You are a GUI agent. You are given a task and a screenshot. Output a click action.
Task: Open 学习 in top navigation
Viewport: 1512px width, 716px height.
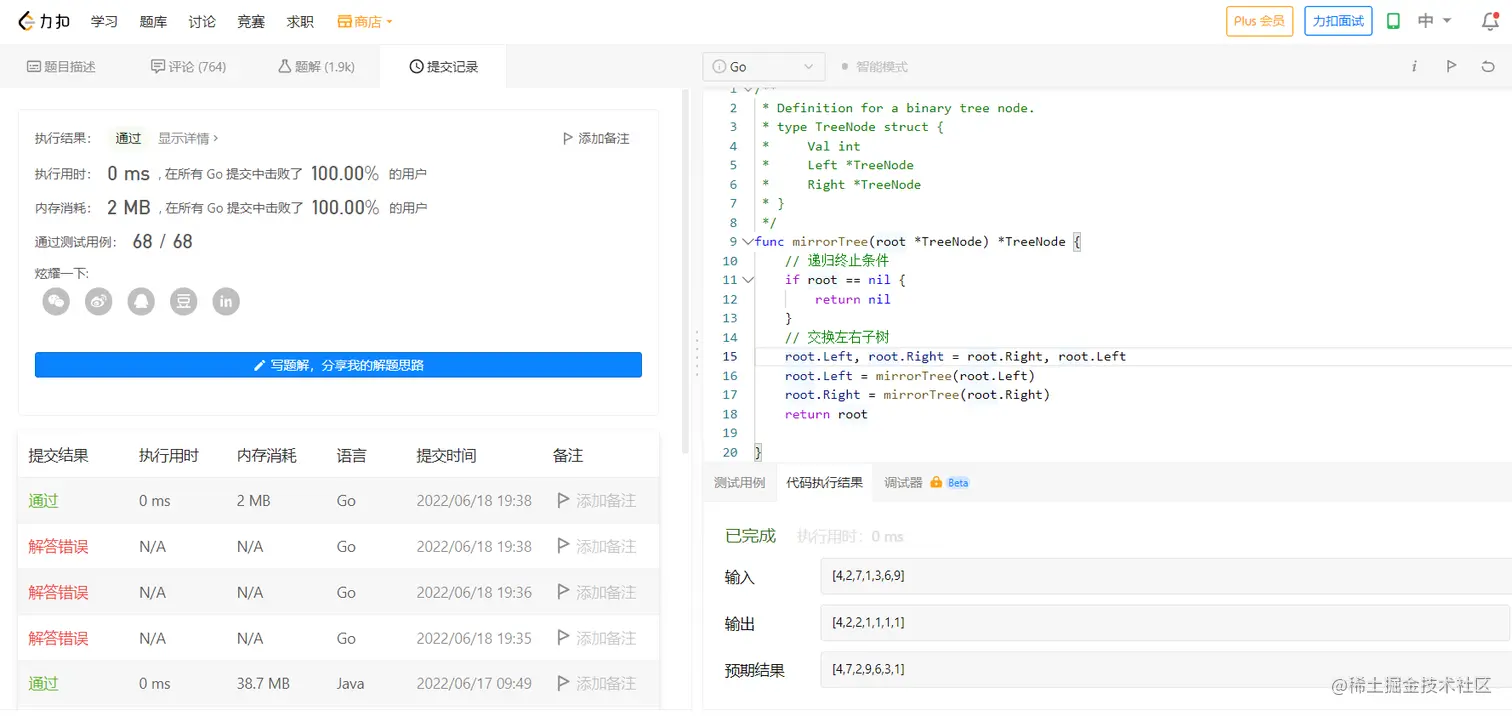(x=104, y=21)
